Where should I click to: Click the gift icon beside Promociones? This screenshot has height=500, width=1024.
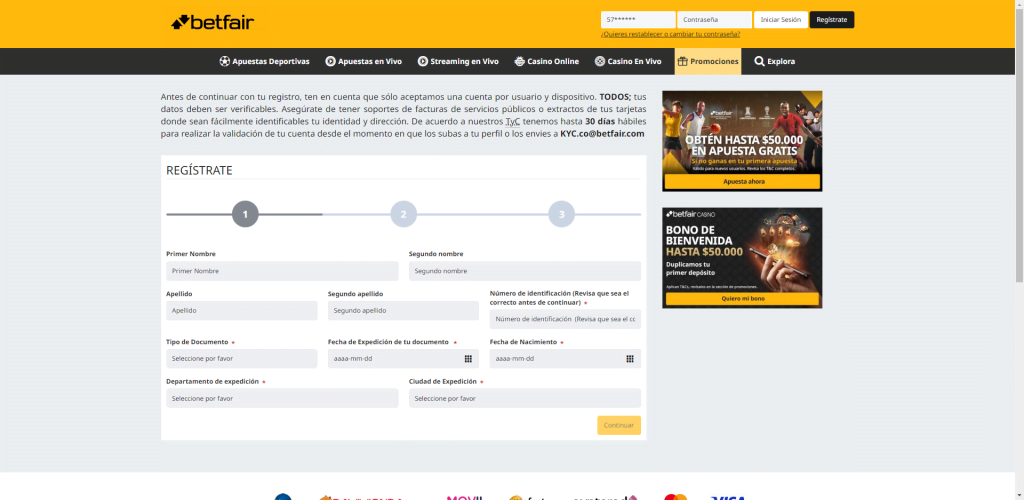point(682,61)
